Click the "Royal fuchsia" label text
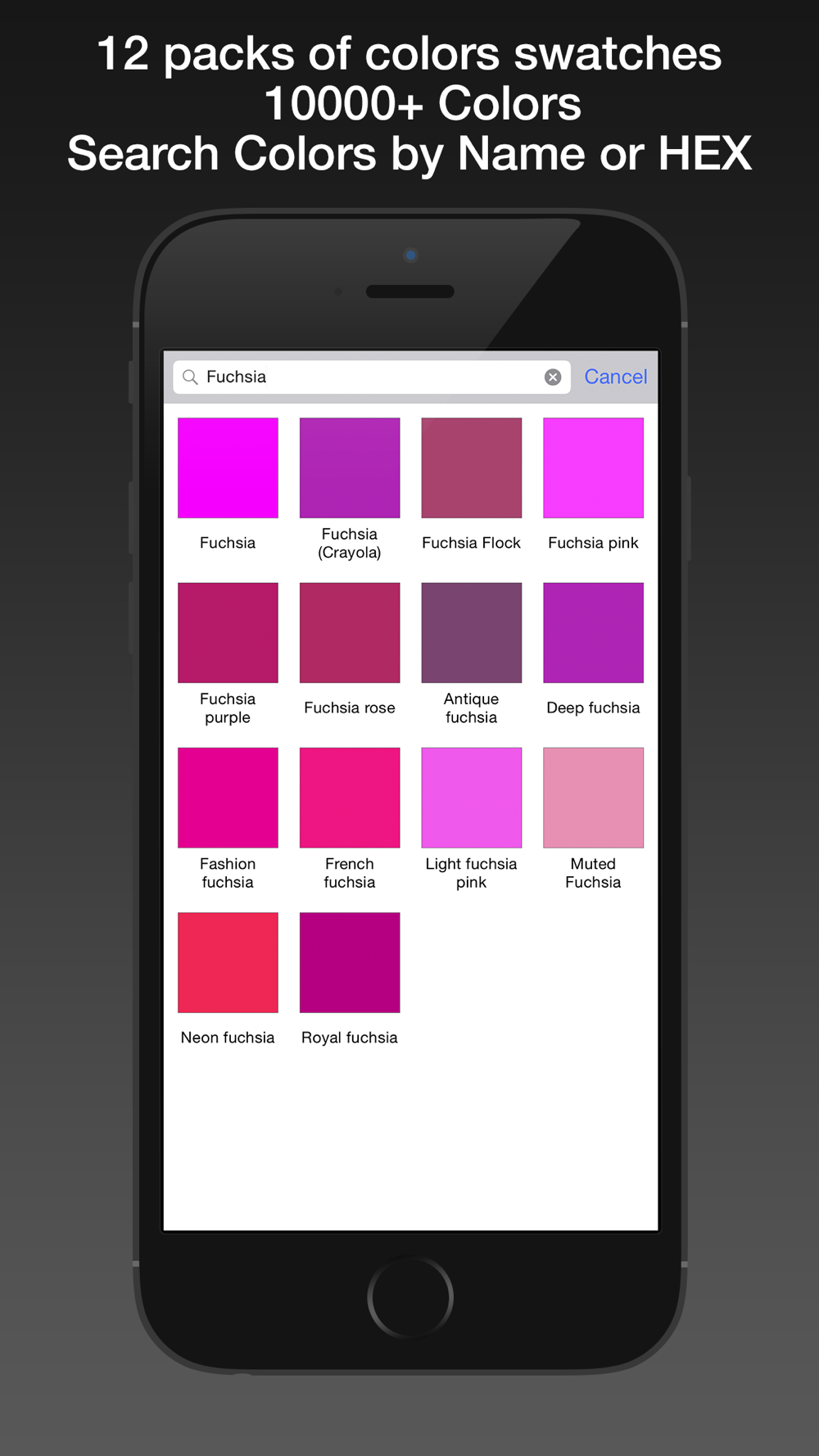The height and width of the screenshot is (1456, 819). click(350, 1038)
